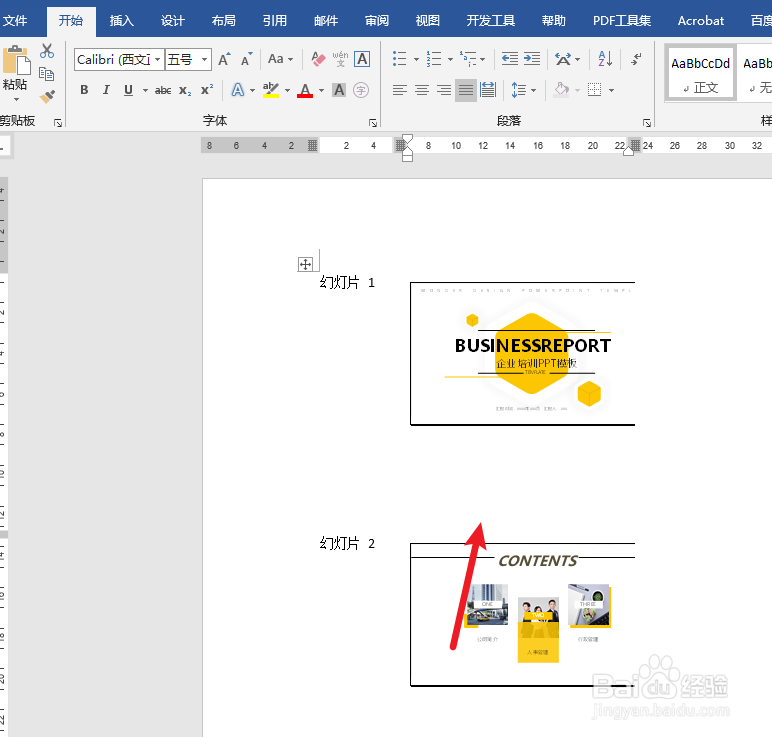Image resolution: width=772 pixels, height=737 pixels.
Task: Apply character shading icon
Action: point(339,91)
